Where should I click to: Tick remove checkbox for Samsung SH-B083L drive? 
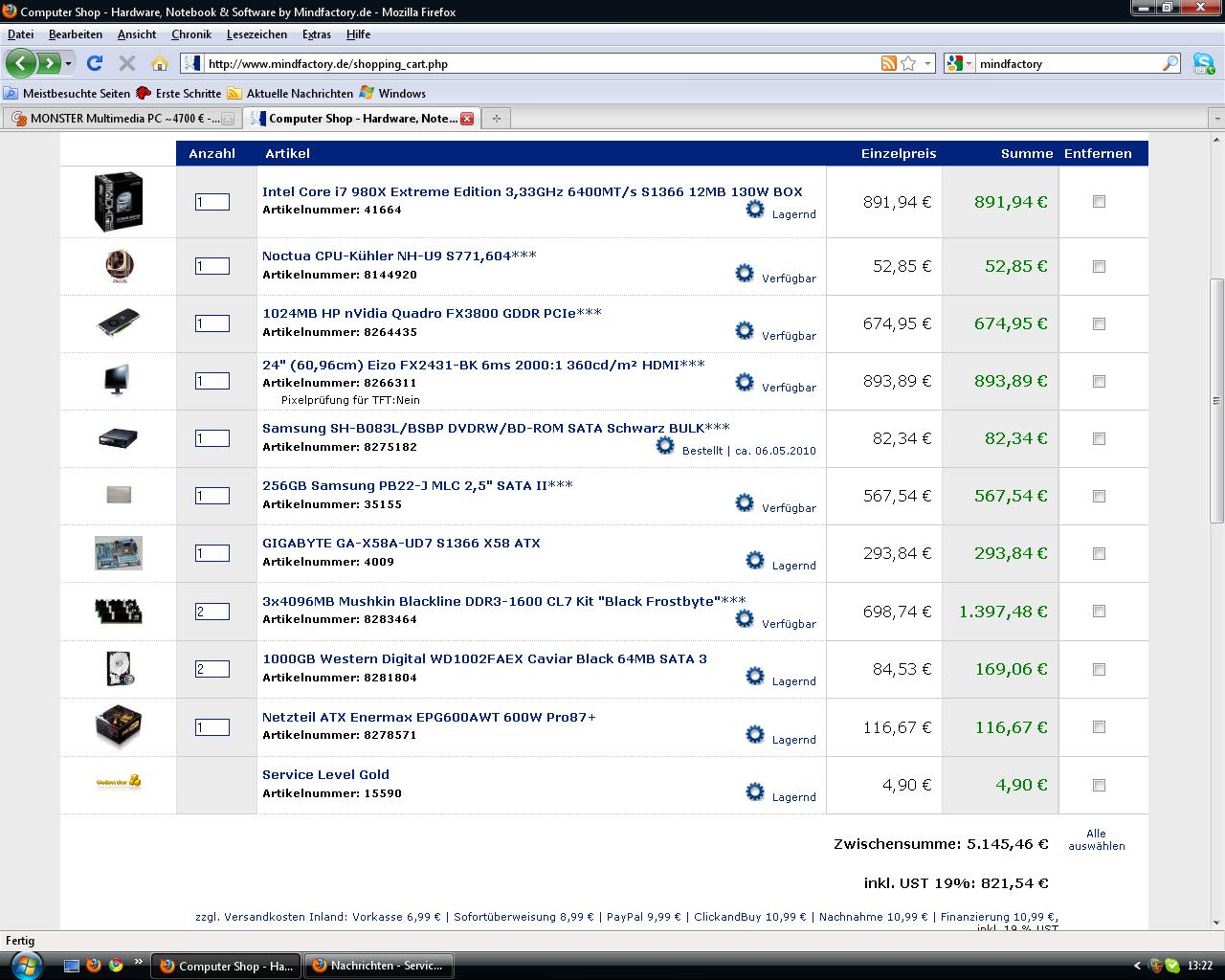(1099, 439)
